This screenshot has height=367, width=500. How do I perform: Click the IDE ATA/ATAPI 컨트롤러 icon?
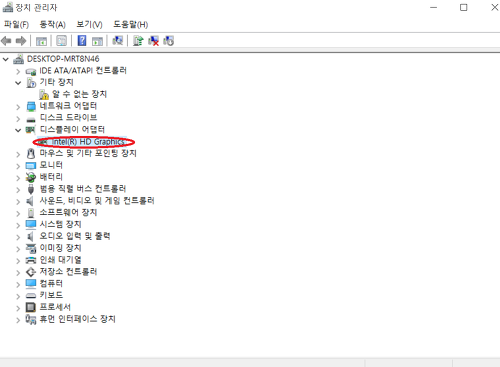click(x=31, y=71)
